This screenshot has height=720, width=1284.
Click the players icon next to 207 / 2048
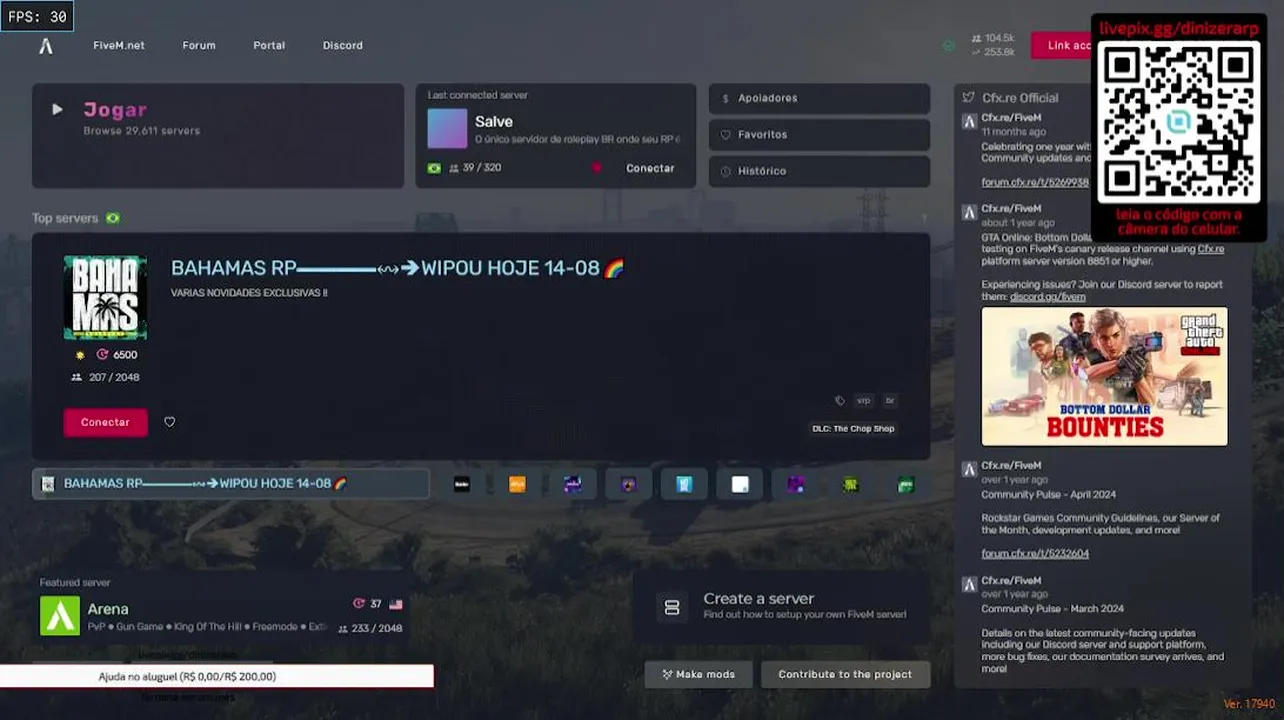coord(77,377)
